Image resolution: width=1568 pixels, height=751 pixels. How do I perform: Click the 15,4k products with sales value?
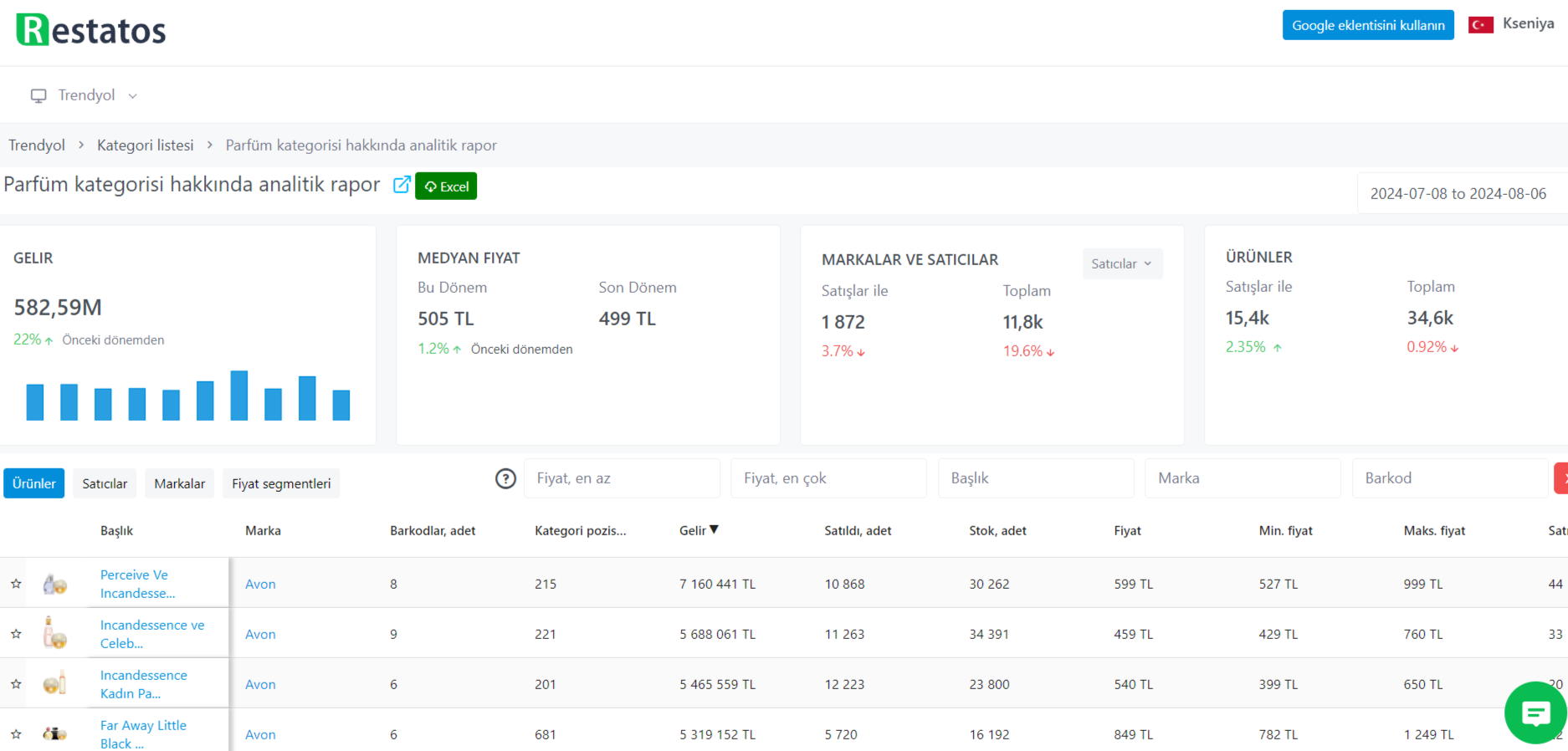pos(1248,318)
